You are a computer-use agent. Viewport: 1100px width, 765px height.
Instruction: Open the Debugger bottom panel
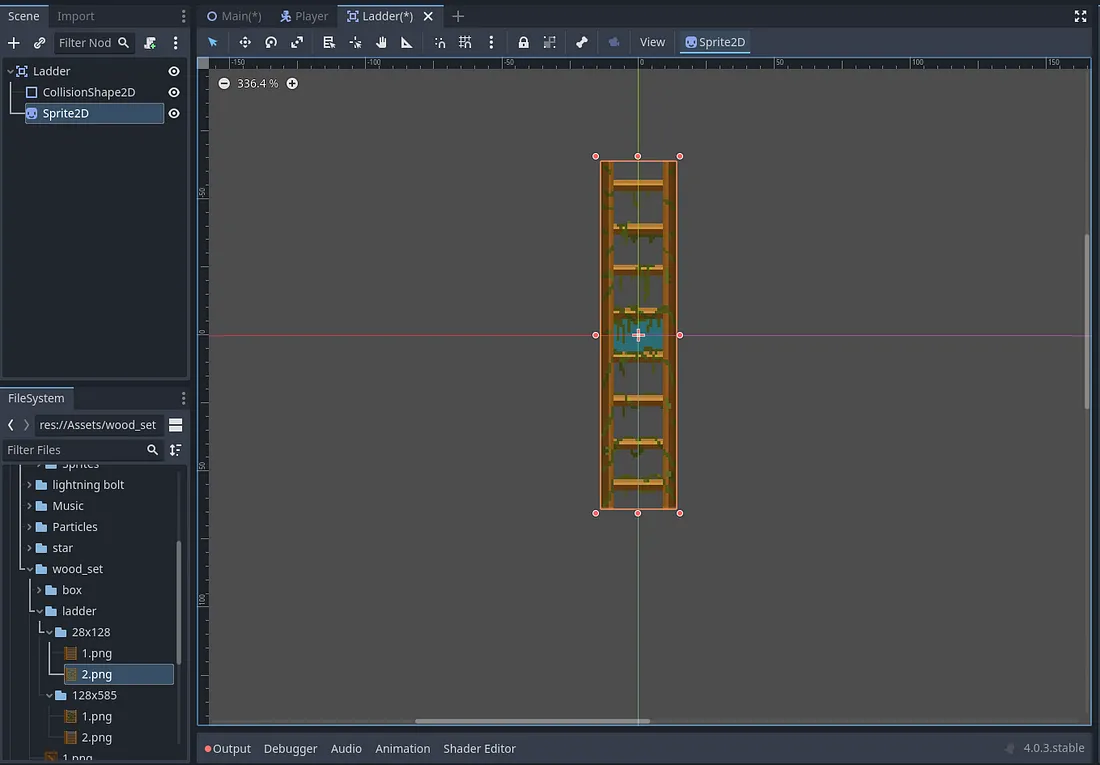point(290,749)
